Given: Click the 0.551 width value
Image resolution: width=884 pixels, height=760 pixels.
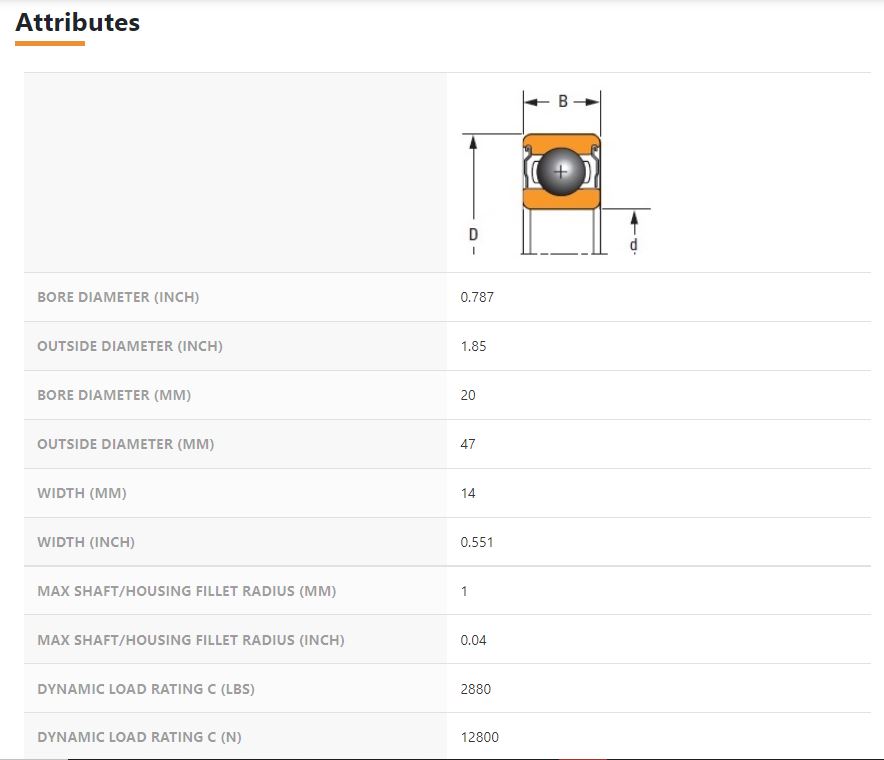Looking at the screenshot, I should (x=477, y=542).
